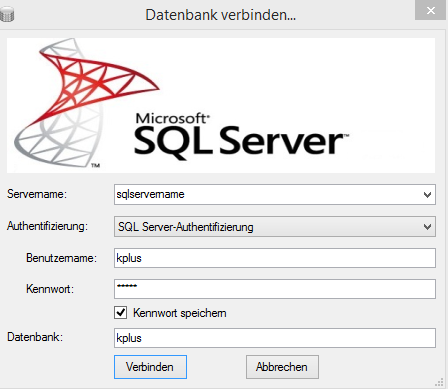Click the Kennwort password field
Screen dimensions: 448x389
click(275, 289)
